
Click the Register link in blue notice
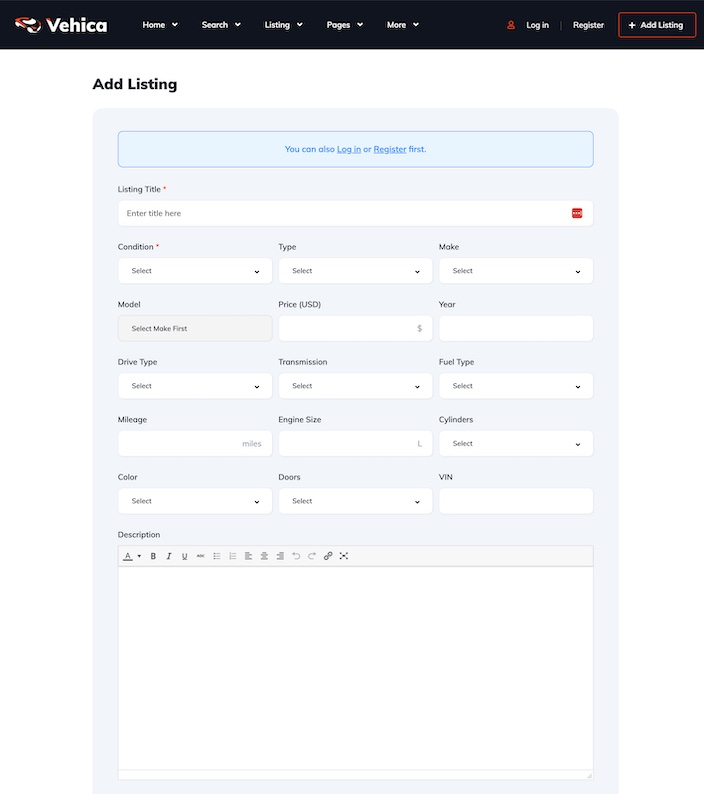pyautogui.click(x=390, y=149)
